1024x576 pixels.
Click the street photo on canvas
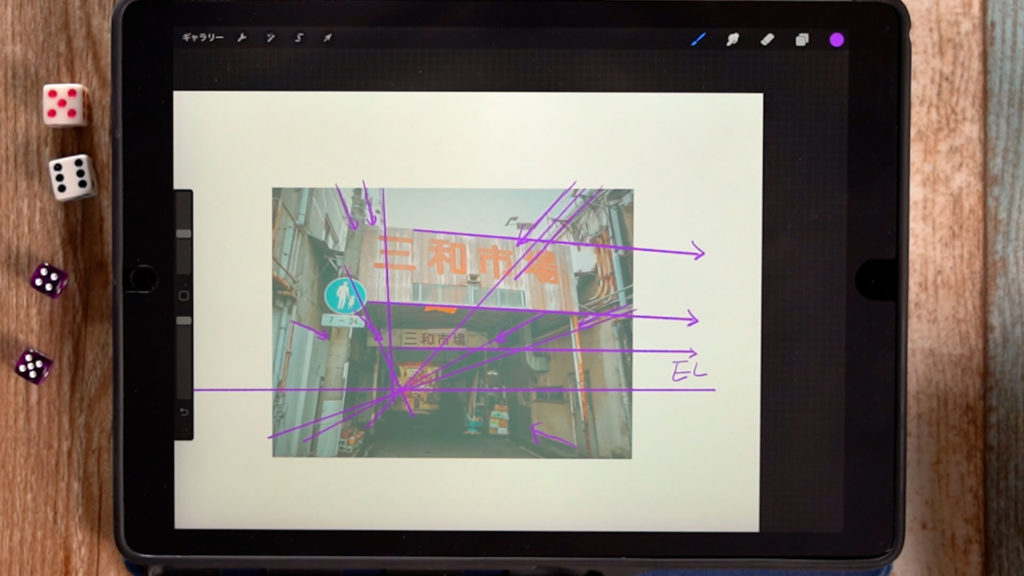pyautogui.click(x=452, y=323)
